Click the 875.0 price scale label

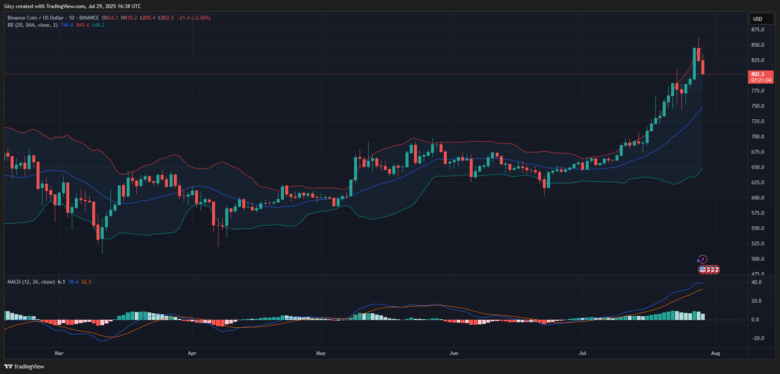[759, 30]
